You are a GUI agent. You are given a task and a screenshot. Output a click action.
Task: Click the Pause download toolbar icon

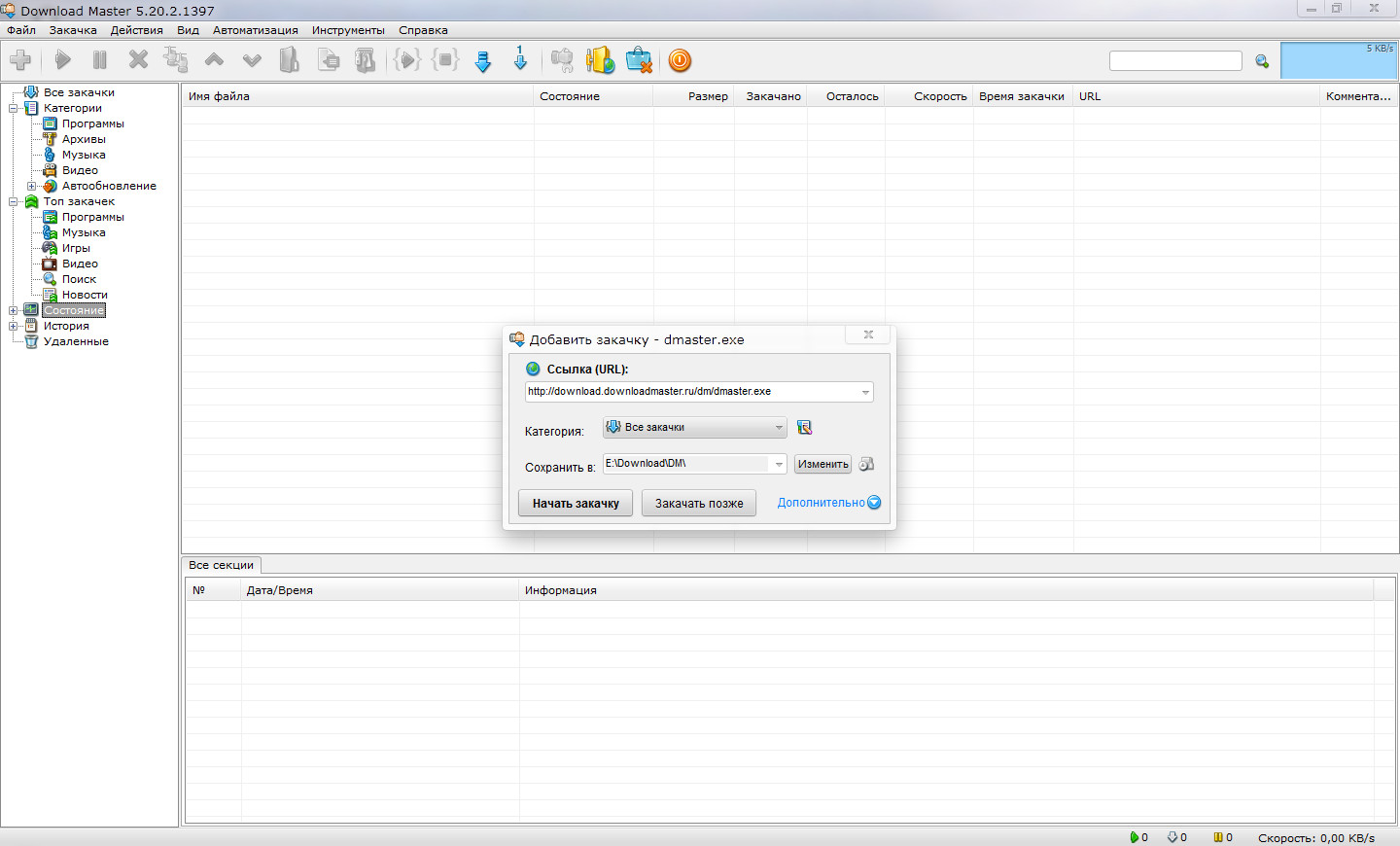(100, 60)
